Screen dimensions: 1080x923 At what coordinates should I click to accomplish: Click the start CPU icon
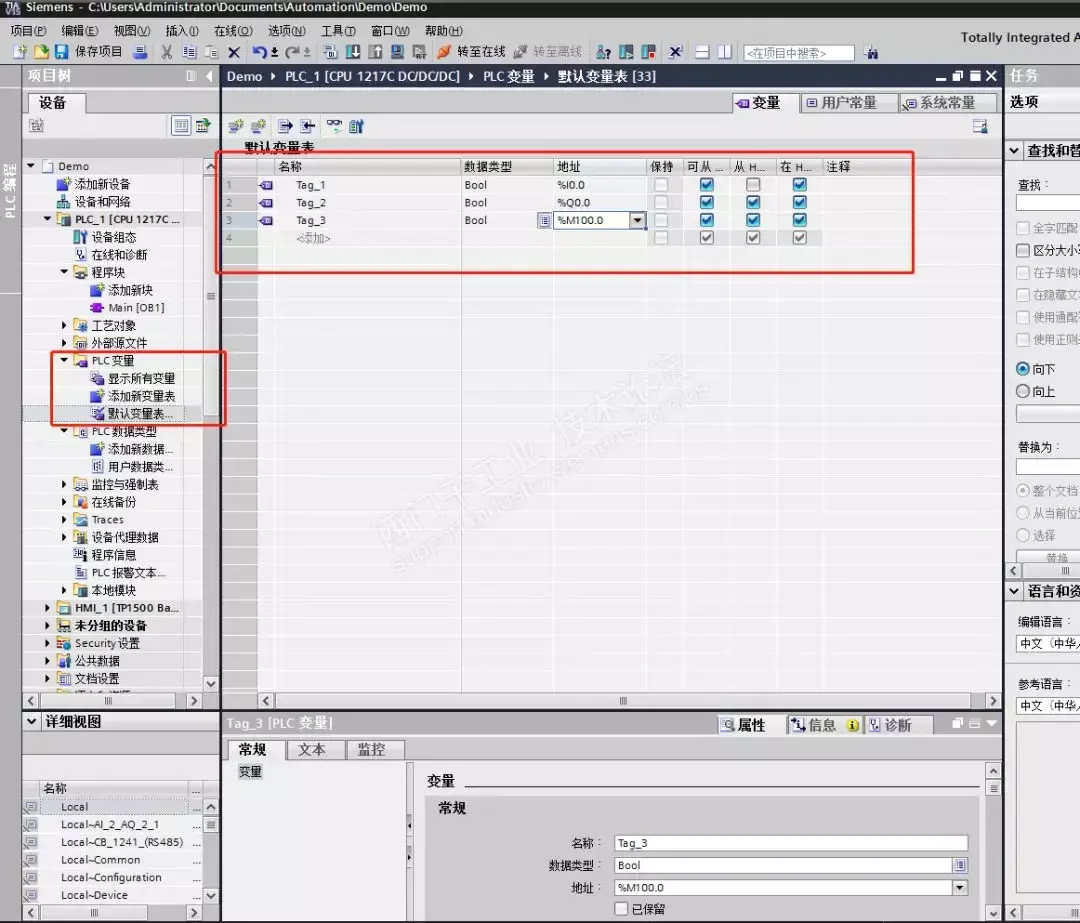click(626, 52)
